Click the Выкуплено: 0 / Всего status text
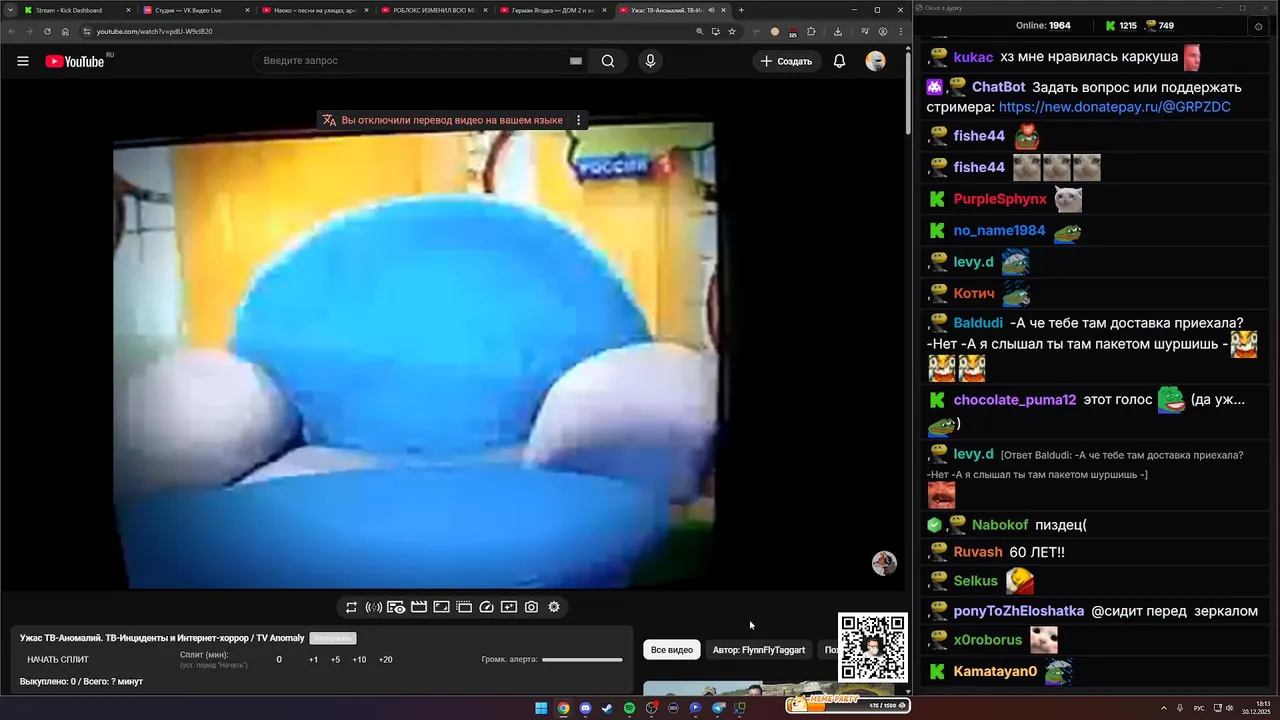1280x720 pixels. click(x=81, y=682)
